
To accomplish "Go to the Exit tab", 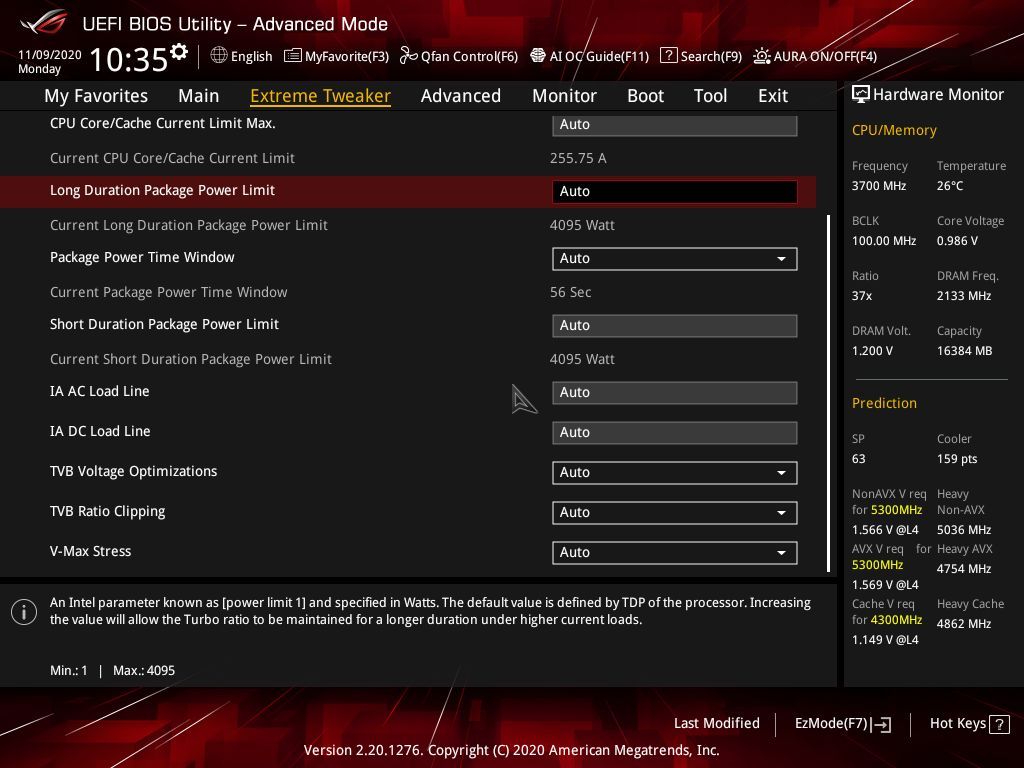I will (773, 96).
